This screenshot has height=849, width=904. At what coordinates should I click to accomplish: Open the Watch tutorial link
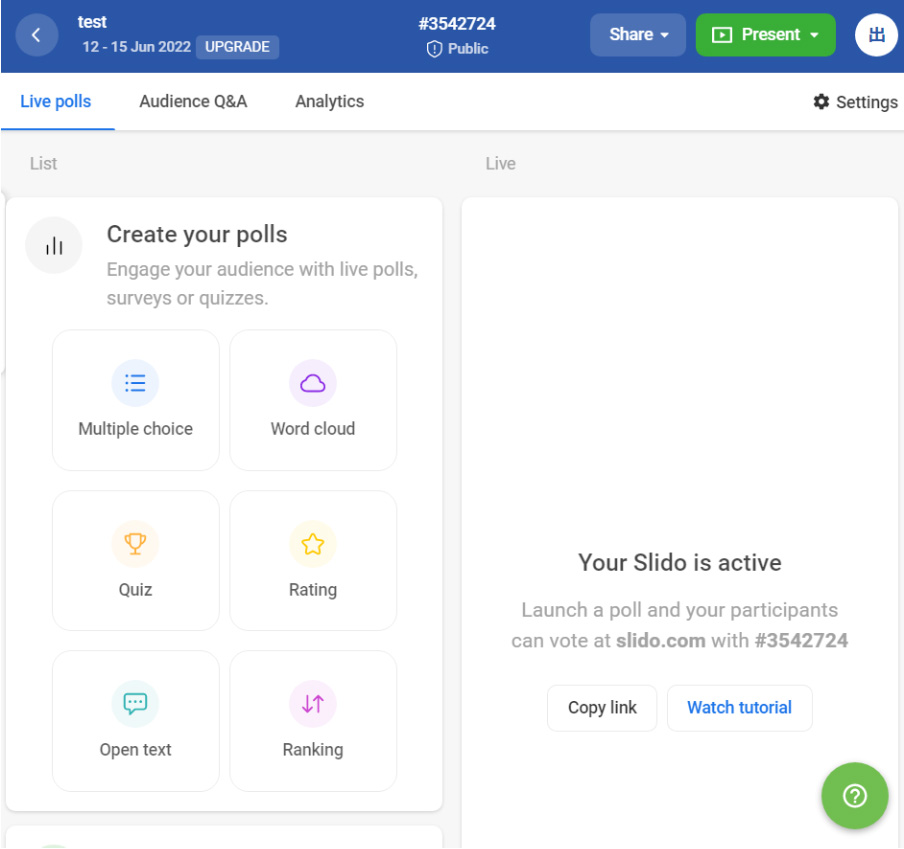(x=739, y=708)
